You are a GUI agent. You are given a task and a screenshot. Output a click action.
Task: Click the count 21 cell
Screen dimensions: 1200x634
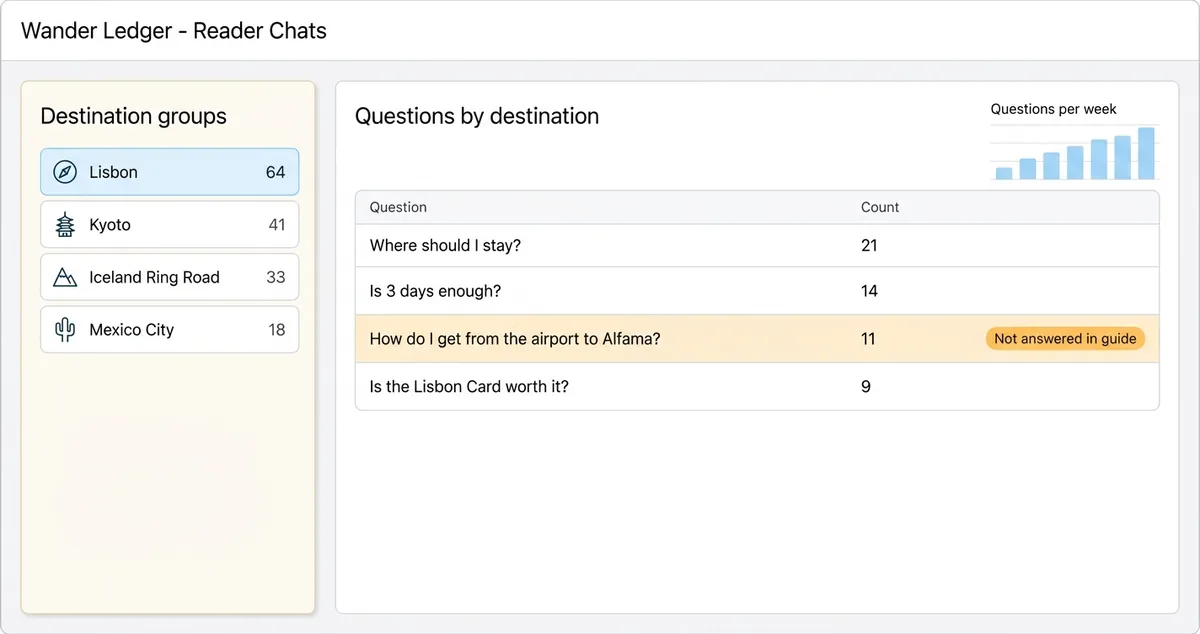[x=869, y=245]
